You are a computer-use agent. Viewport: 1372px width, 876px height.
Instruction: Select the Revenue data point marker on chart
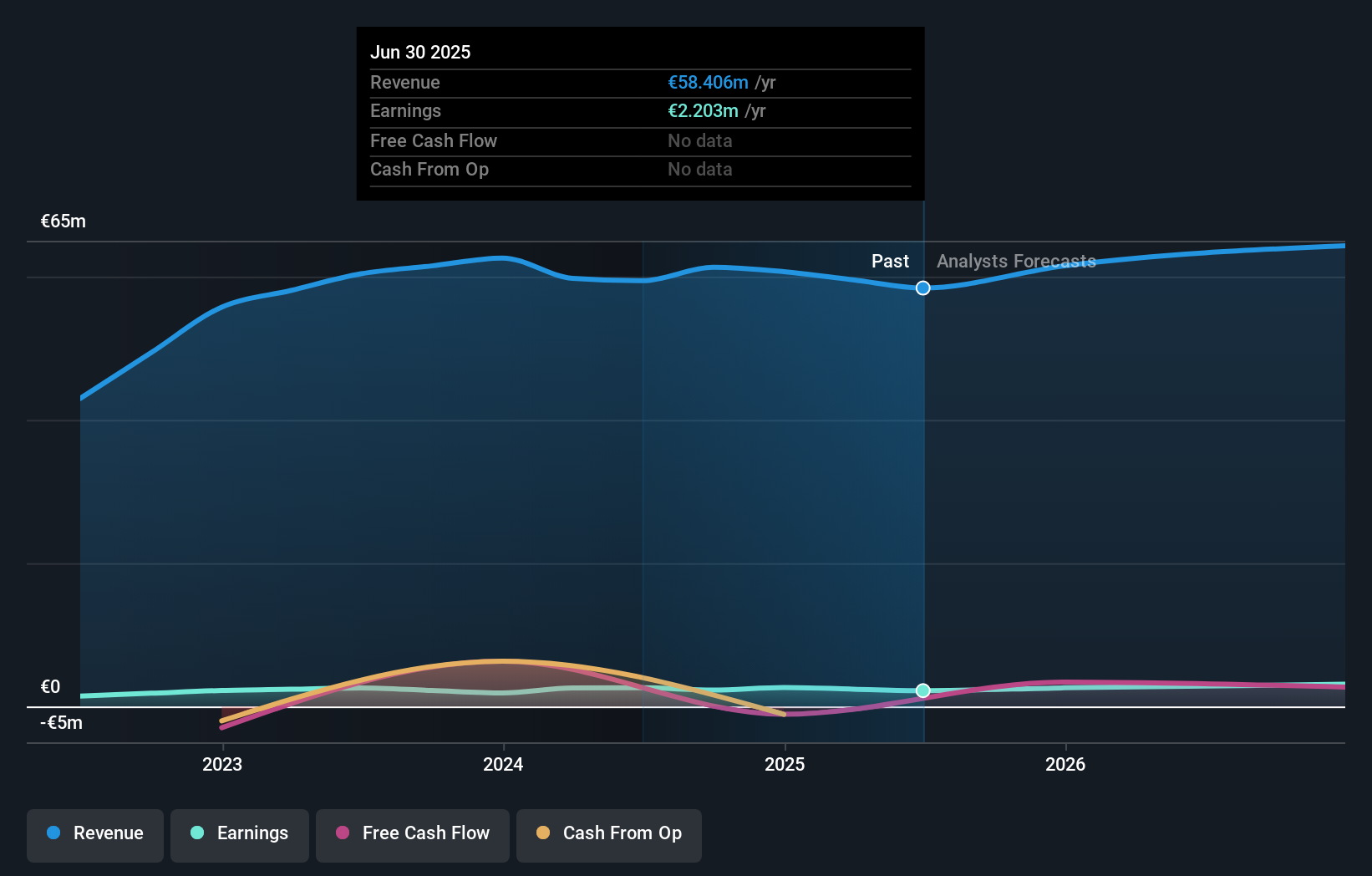pyautogui.click(x=922, y=288)
